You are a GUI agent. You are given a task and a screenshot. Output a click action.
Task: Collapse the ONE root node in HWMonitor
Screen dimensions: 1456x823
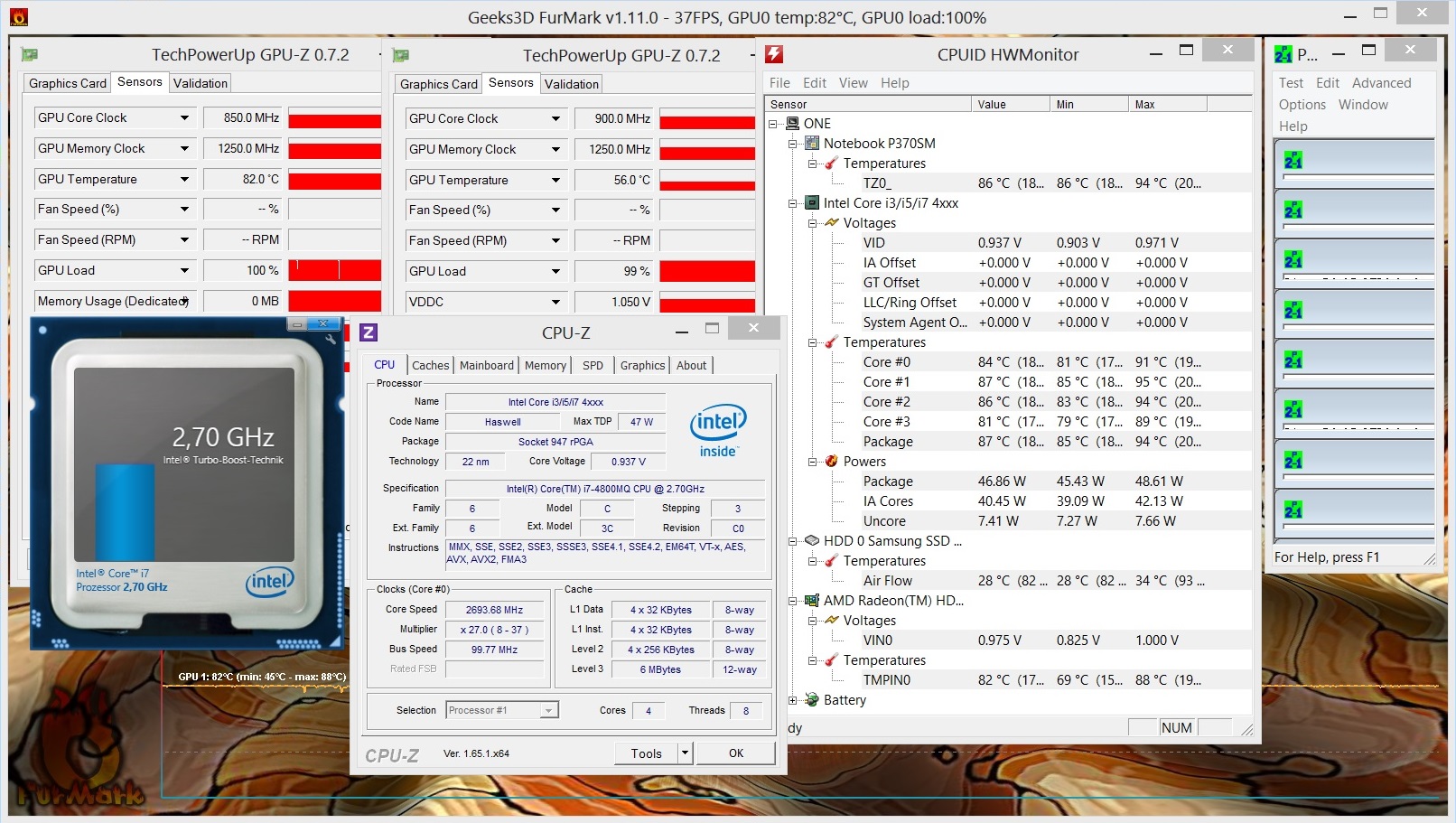pos(773,124)
